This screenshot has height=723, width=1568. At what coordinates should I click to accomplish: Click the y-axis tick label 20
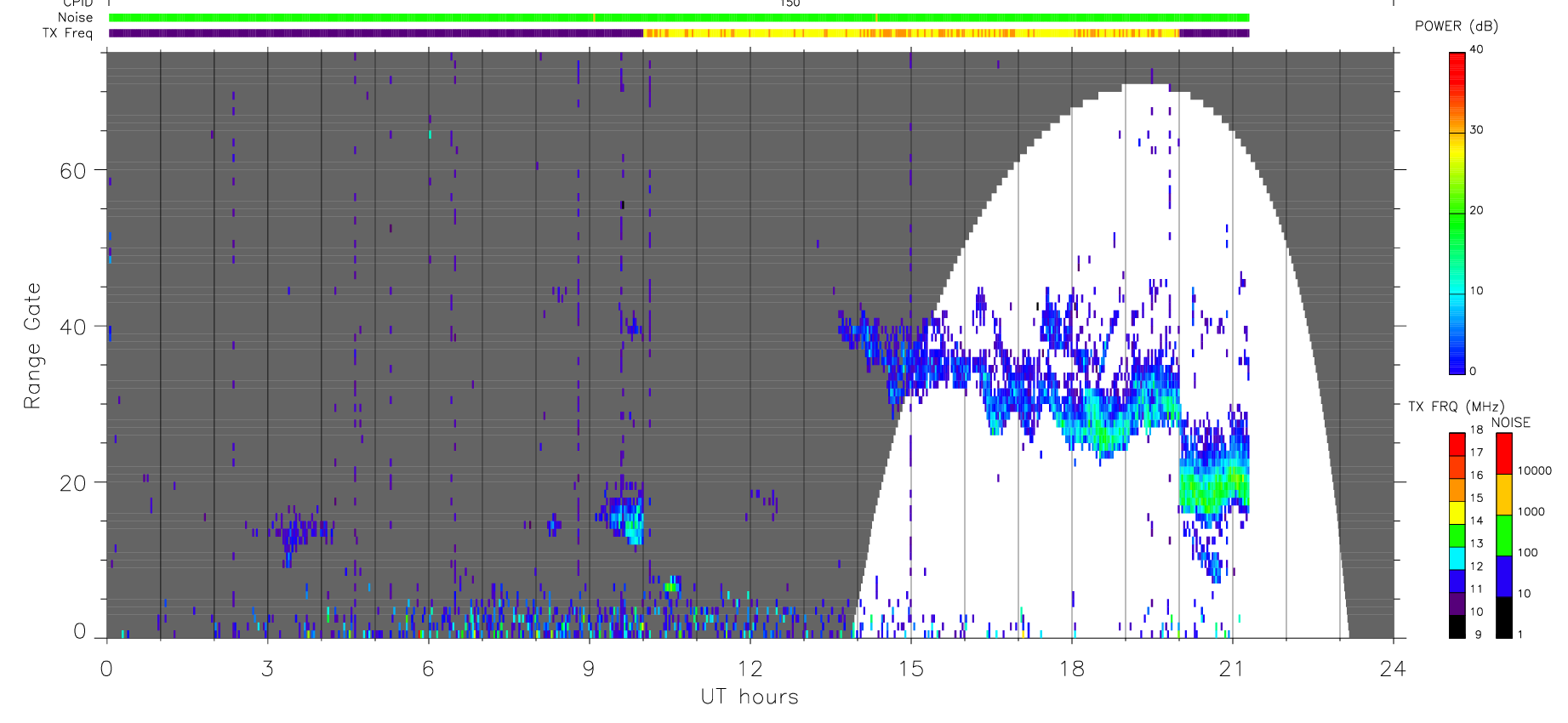[73, 483]
